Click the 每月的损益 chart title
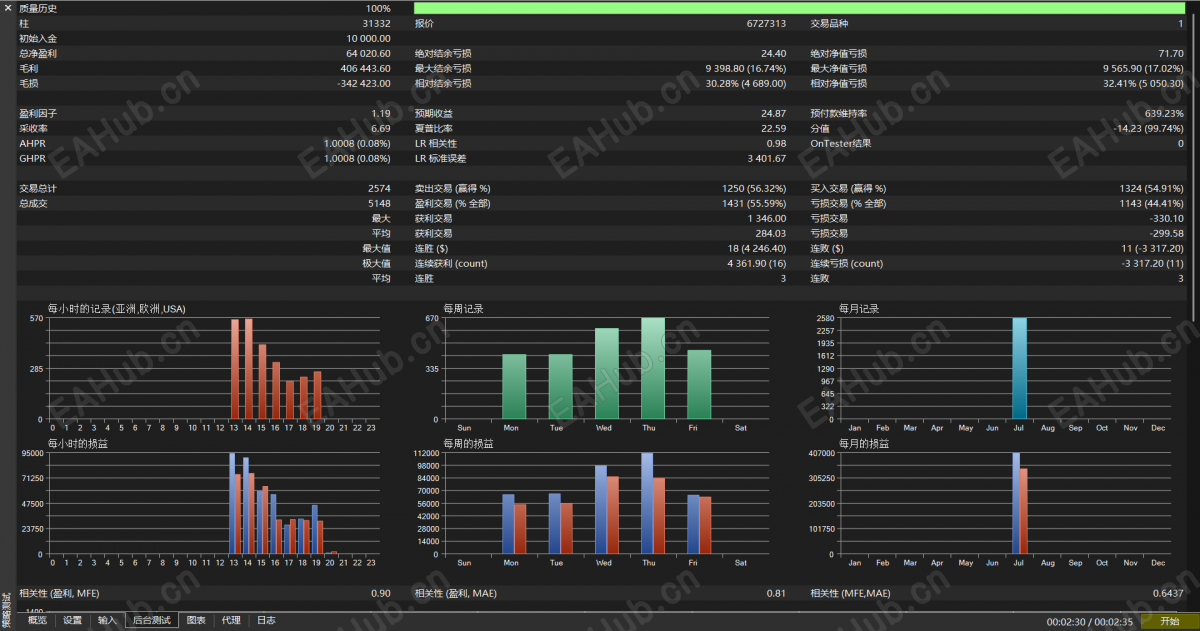Viewport: 1200px width, 631px height. click(x=864, y=443)
